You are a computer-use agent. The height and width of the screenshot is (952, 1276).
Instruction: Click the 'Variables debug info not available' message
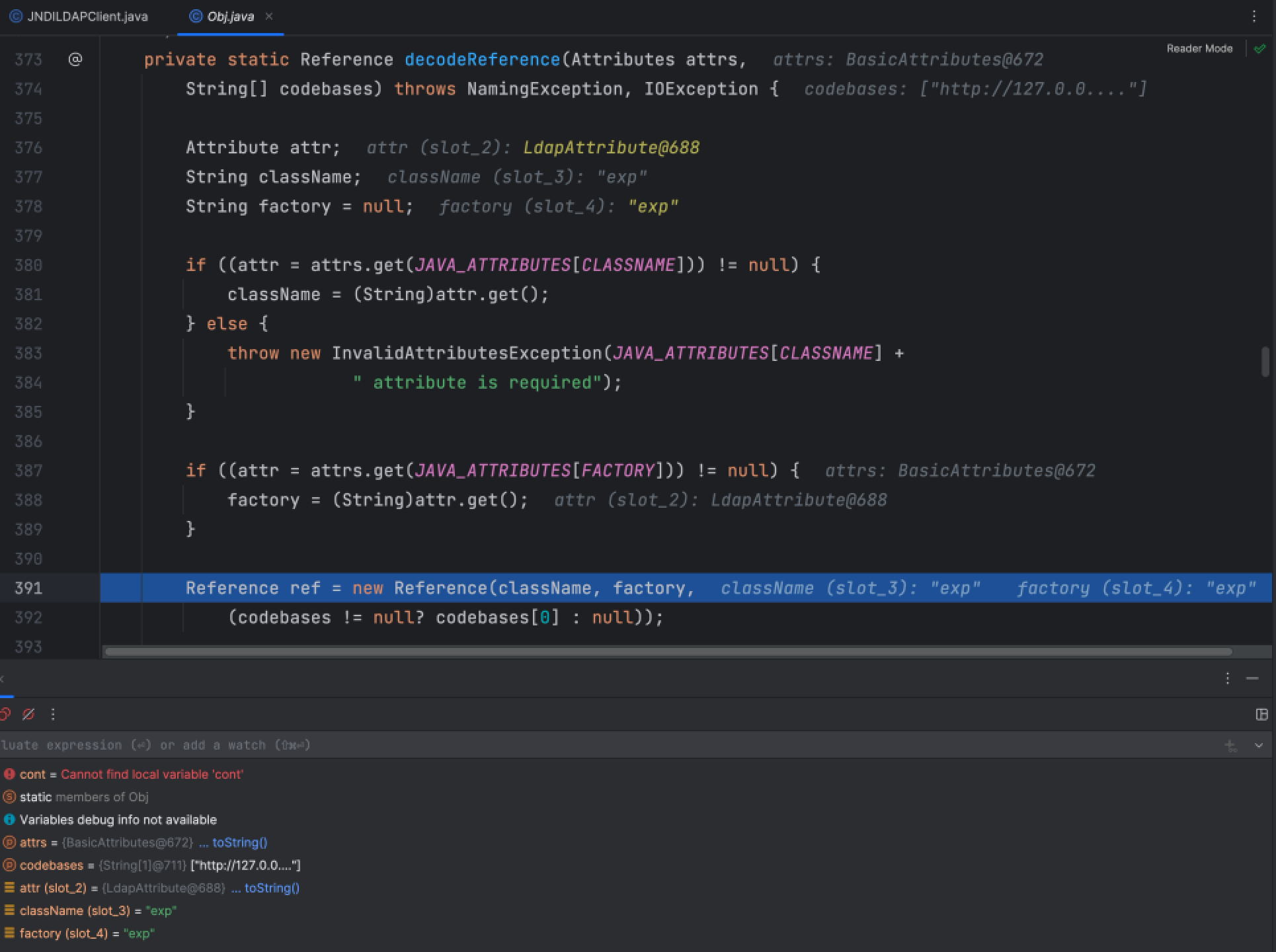pos(118,820)
